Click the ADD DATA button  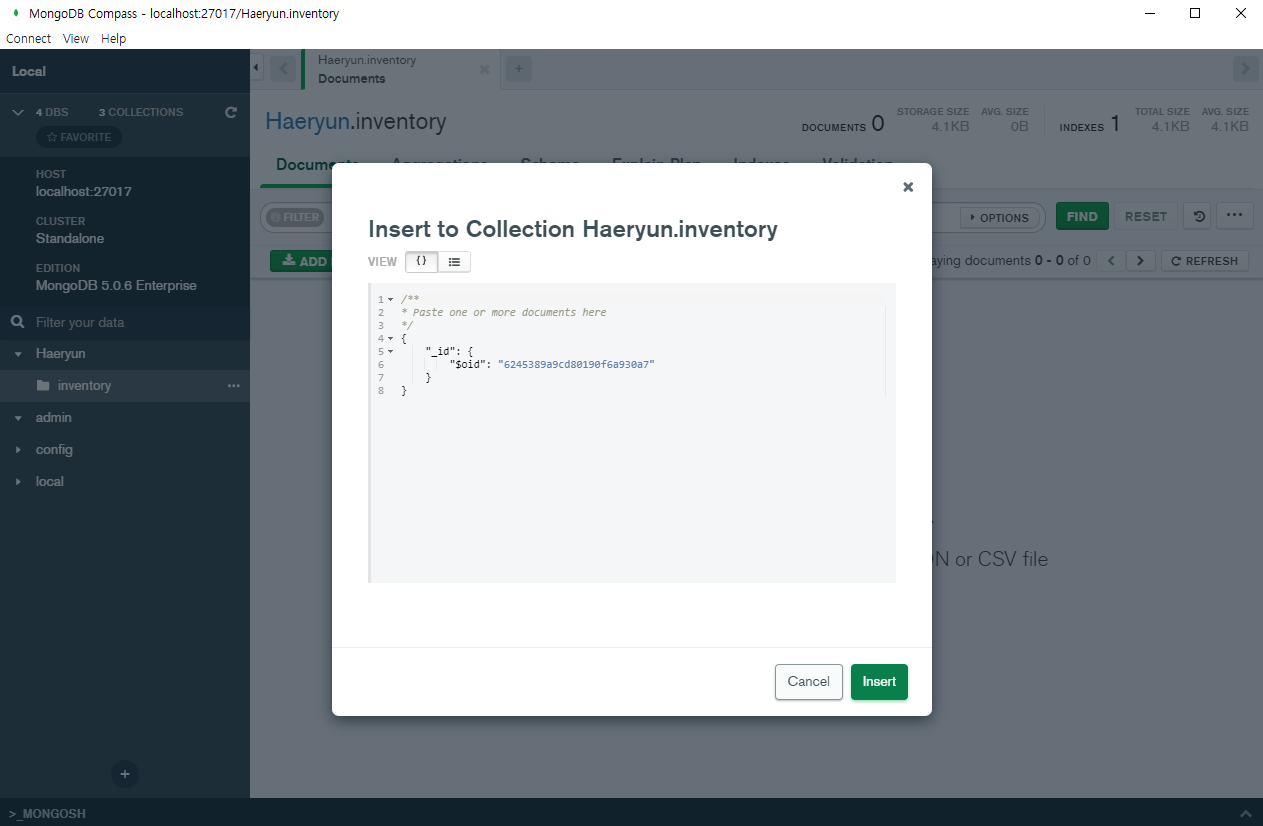click(x=302, y=261)
